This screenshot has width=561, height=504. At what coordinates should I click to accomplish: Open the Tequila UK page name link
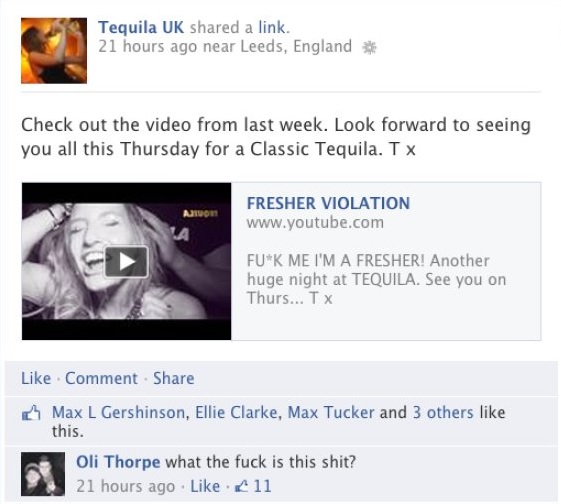[x=141, y=27]
